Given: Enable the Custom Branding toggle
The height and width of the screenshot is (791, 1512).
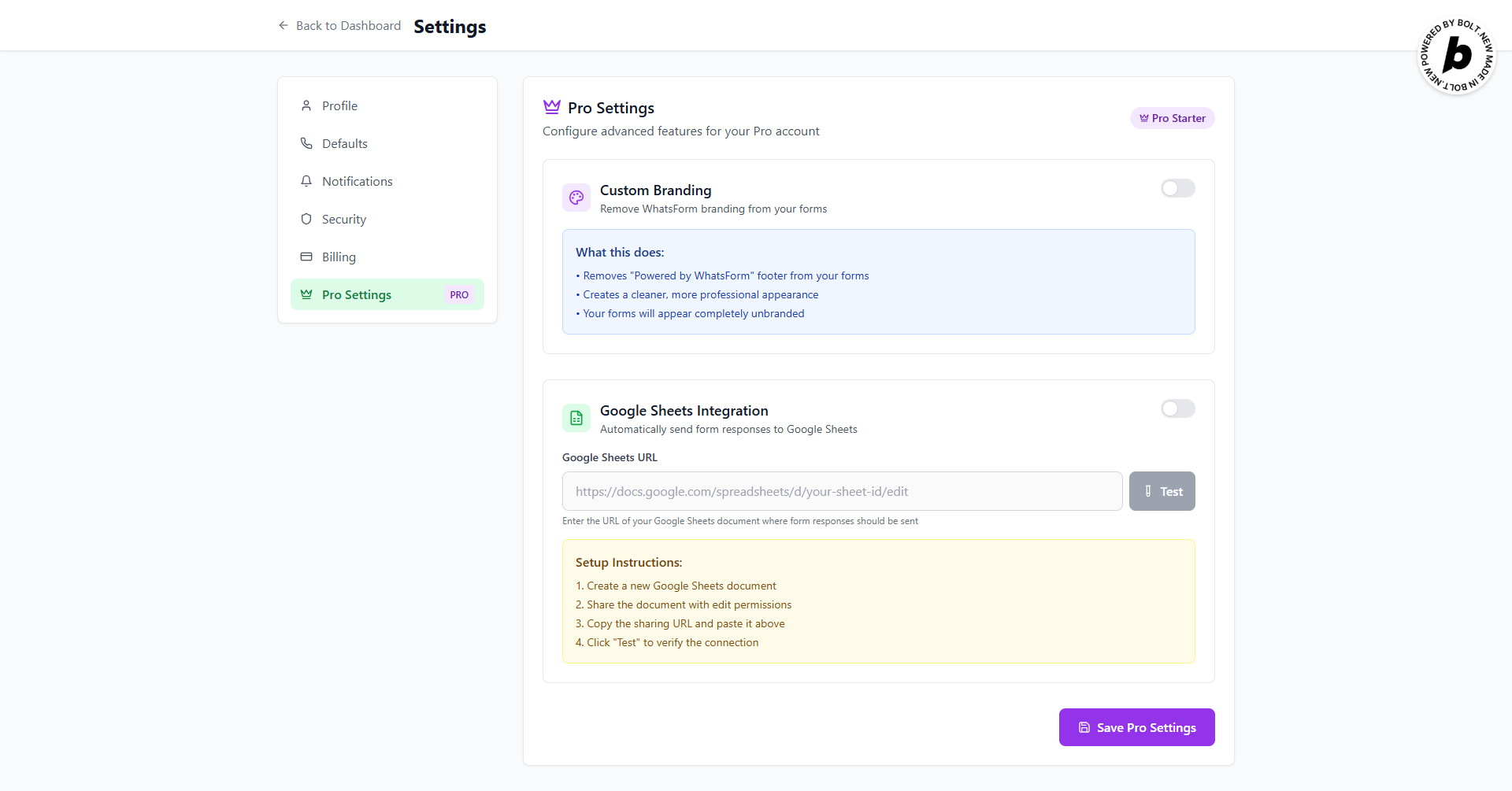Looking at the screenshot, I should 1177,188.
